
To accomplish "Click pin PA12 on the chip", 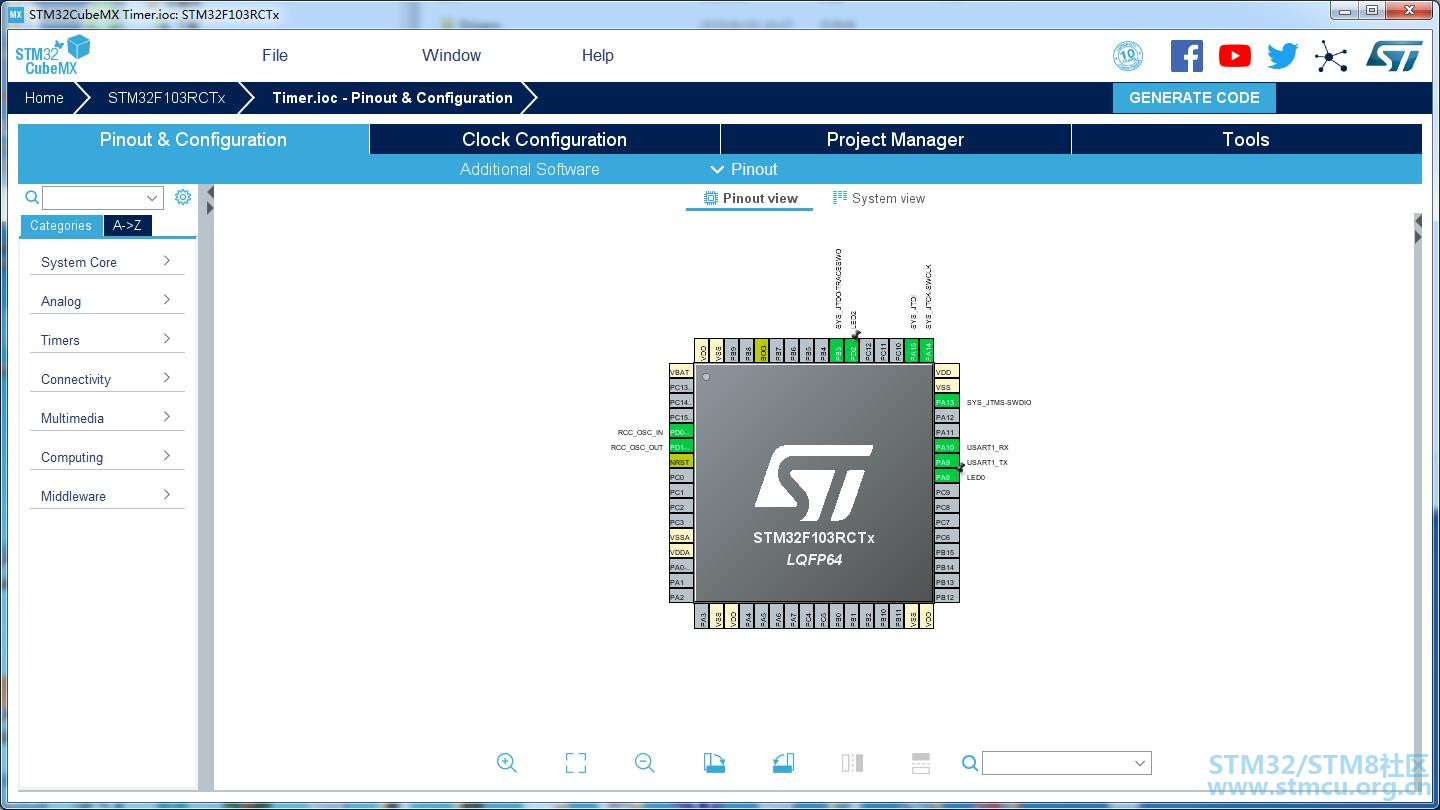I will (x=946, y=417).
